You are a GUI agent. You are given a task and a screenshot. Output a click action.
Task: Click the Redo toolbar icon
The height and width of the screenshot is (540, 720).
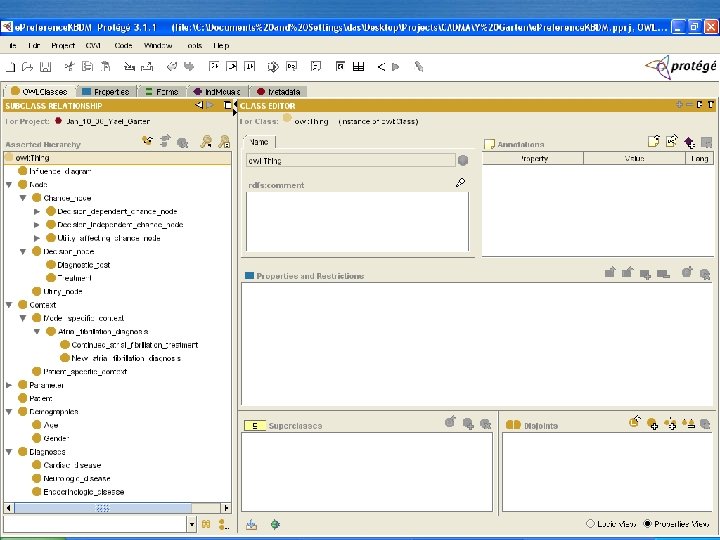(x=189, y=67)
